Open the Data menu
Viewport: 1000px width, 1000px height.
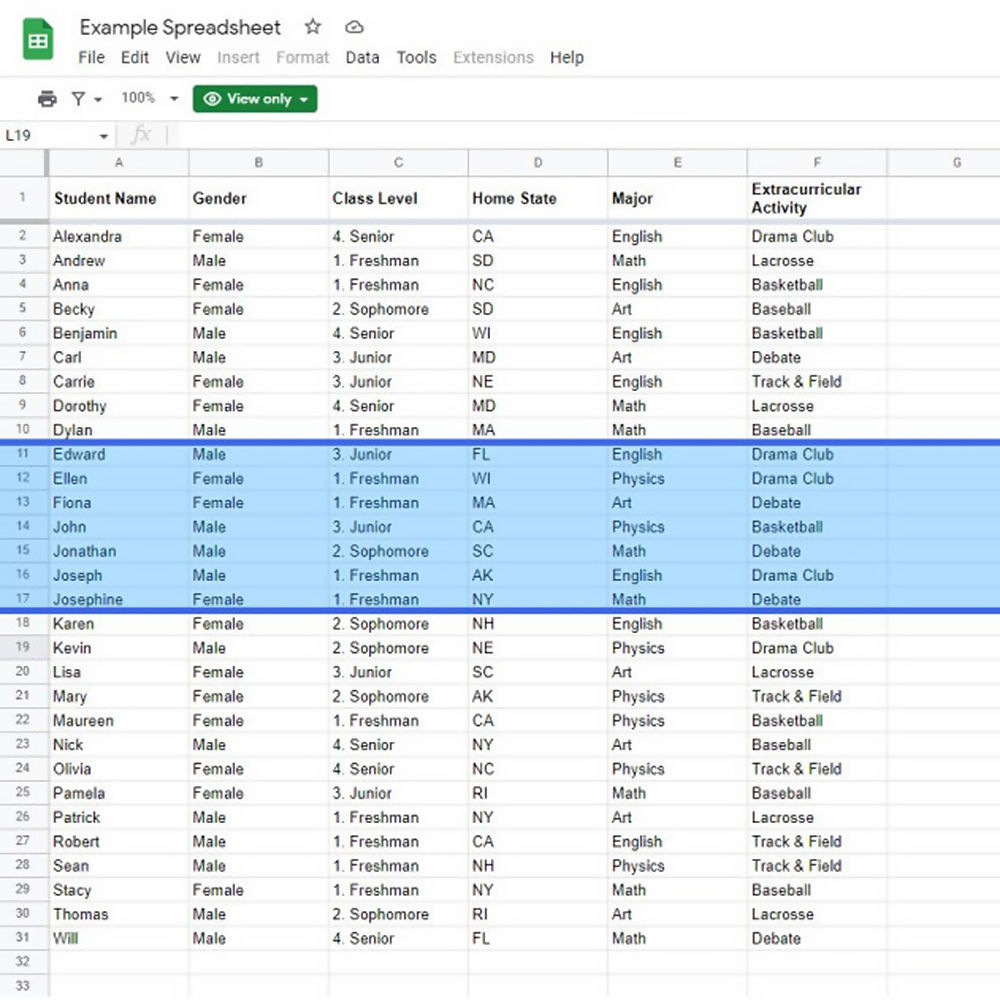362,57
